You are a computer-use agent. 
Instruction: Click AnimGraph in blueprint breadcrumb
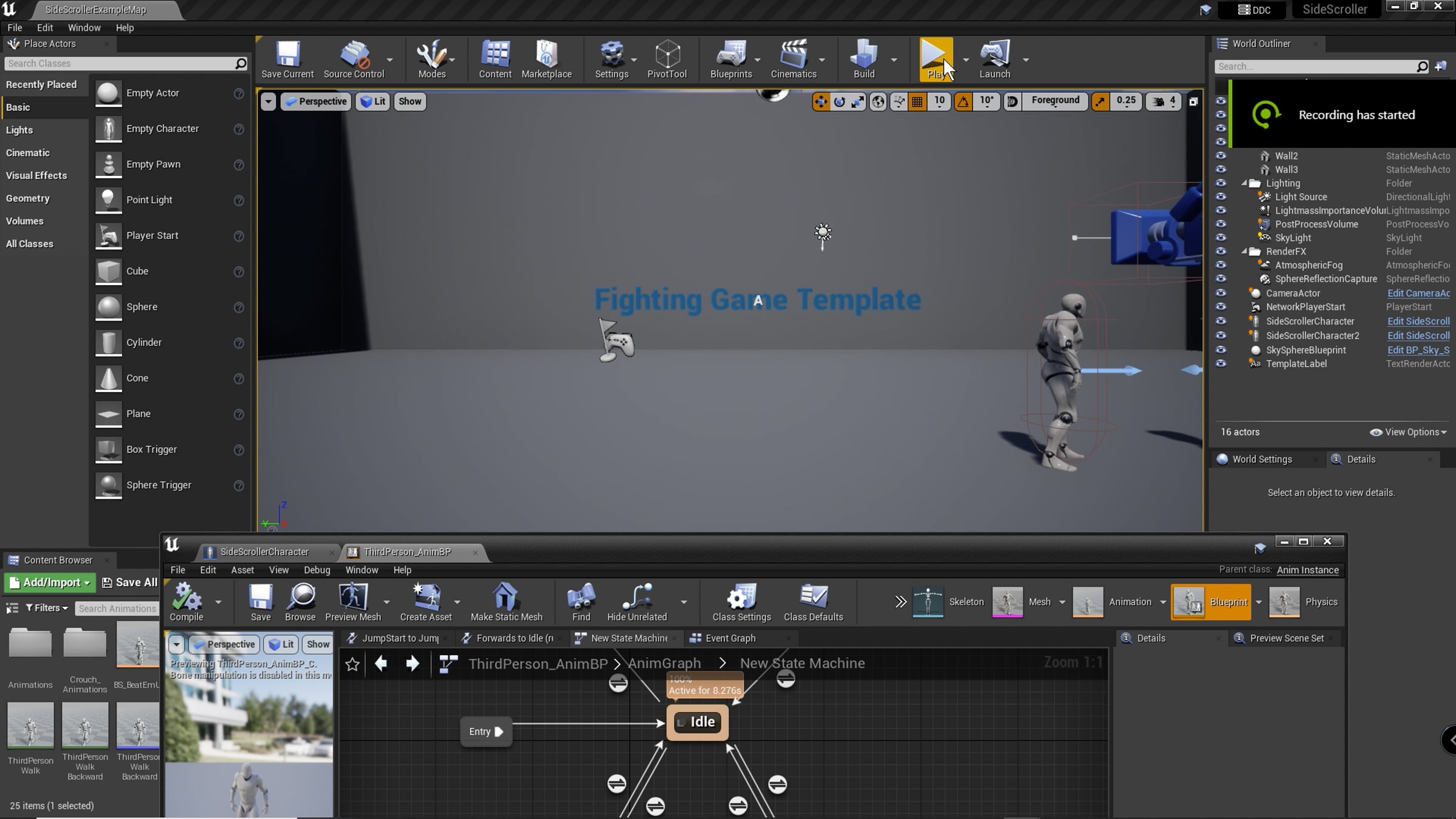coord(664,663)
